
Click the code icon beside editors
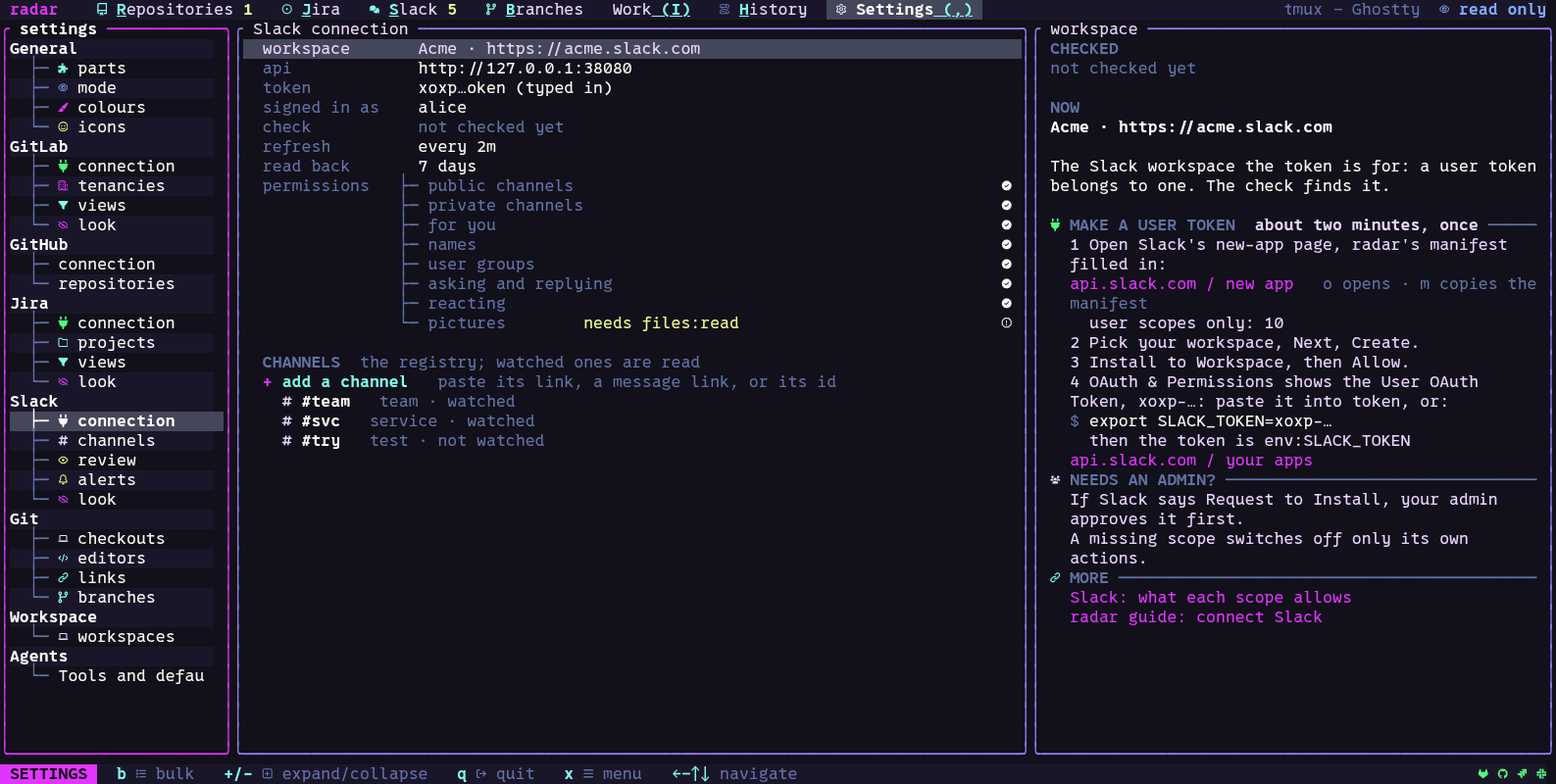(63, 559)
